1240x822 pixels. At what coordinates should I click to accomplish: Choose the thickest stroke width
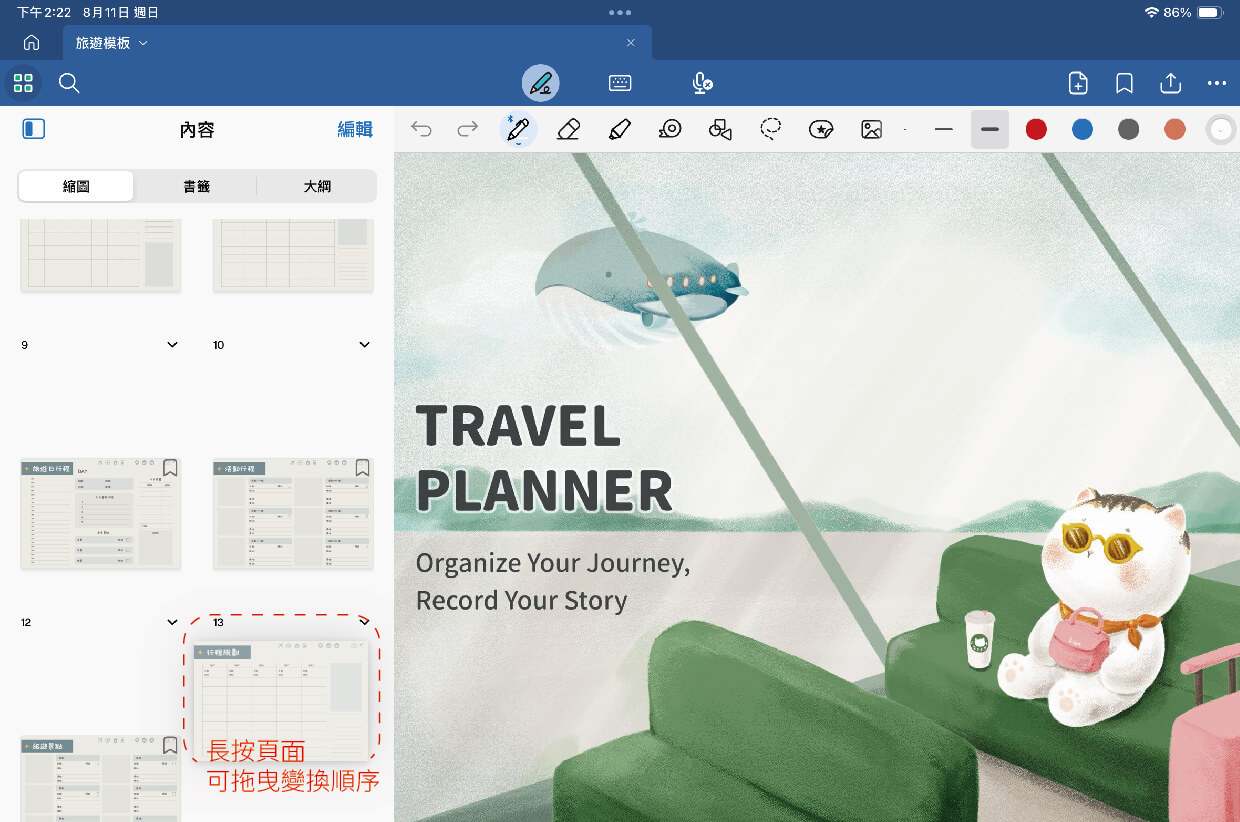tap(990, 129)
